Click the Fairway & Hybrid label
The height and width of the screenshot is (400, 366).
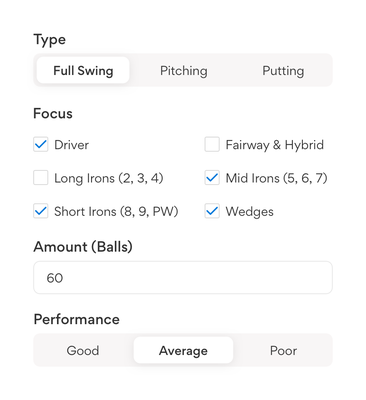click(x=275, y=145)
